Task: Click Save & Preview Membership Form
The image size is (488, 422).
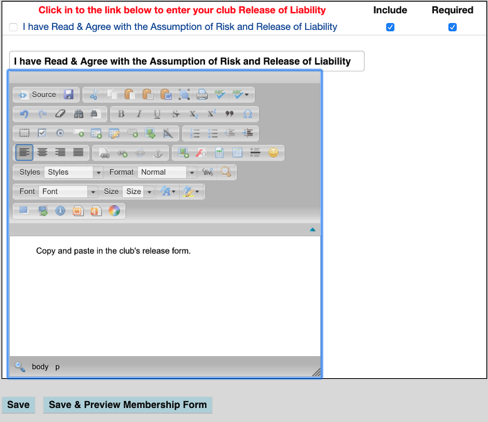Action: [x=128, y=405]
